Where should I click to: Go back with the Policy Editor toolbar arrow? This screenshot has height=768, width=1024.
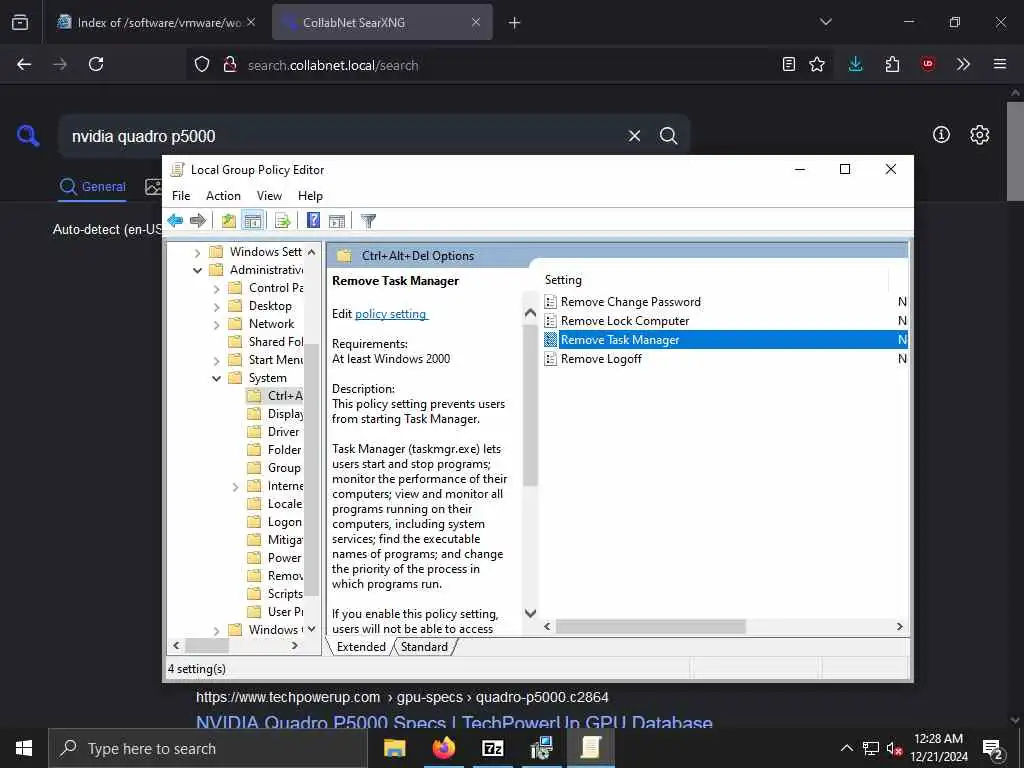[x=175, y=221]
